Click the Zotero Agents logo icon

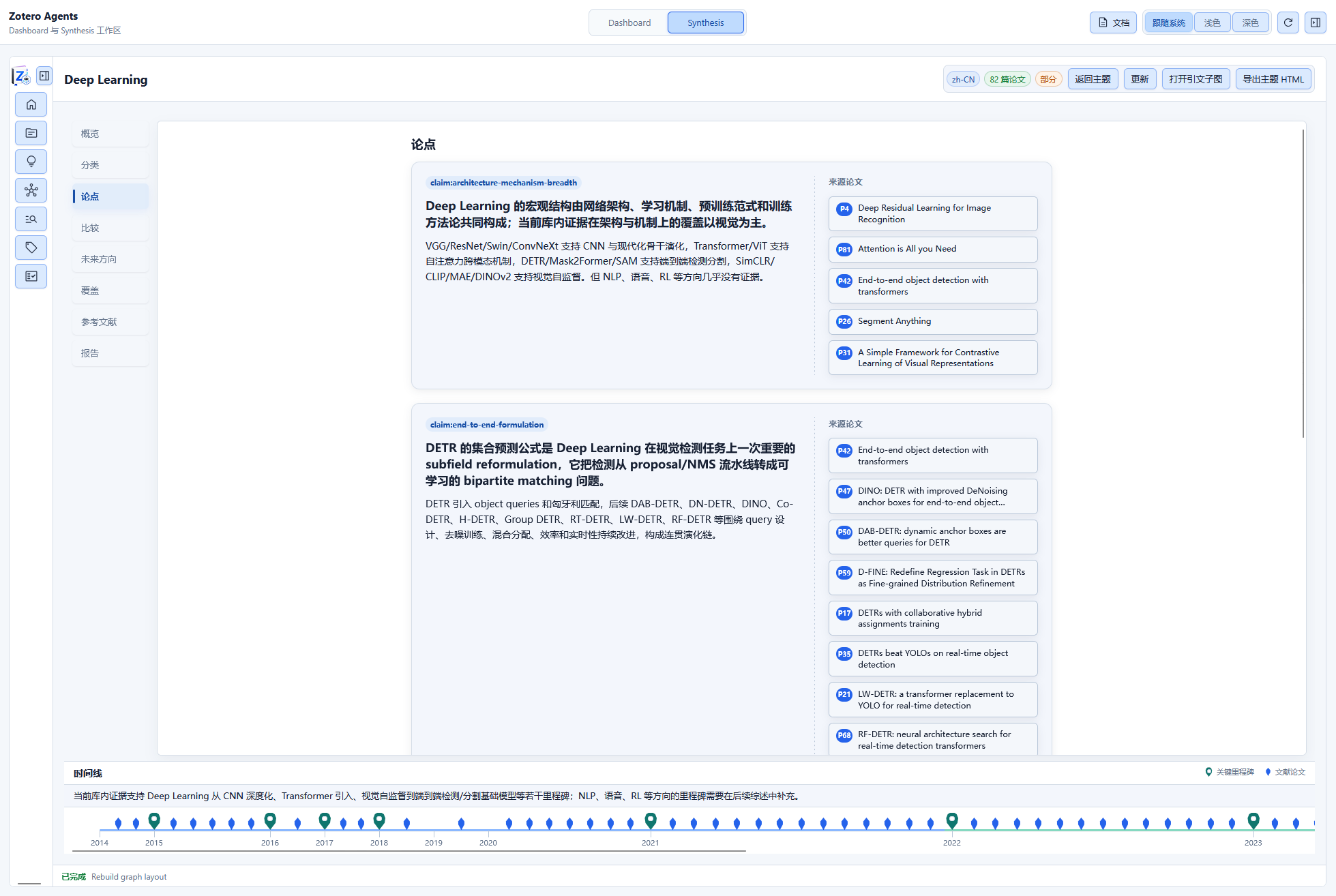point(21,76)
